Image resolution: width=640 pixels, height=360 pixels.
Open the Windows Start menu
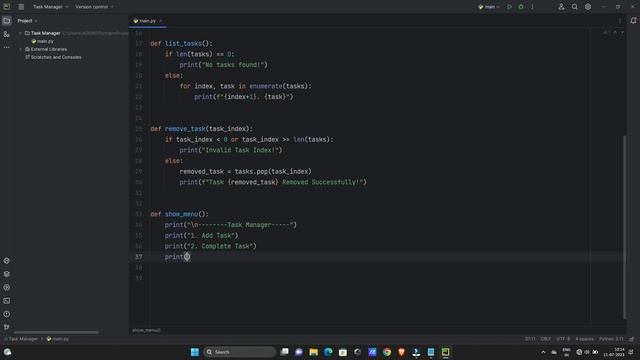[195, 352]
